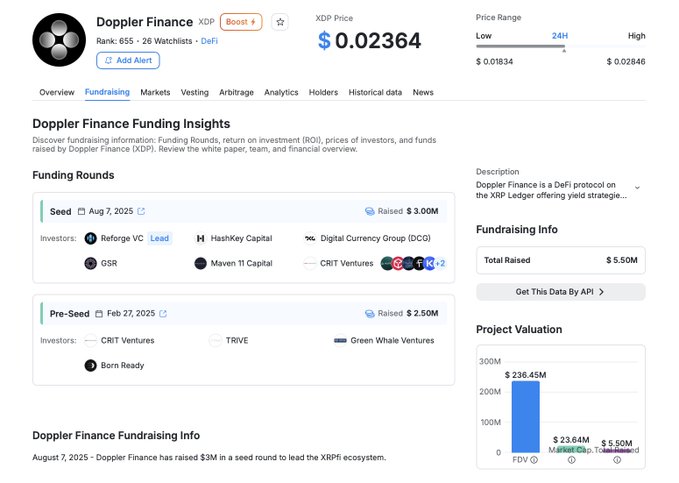The image size is (679, 483).
Task: Open the Markets tab
Action: (x=155, y=92)
